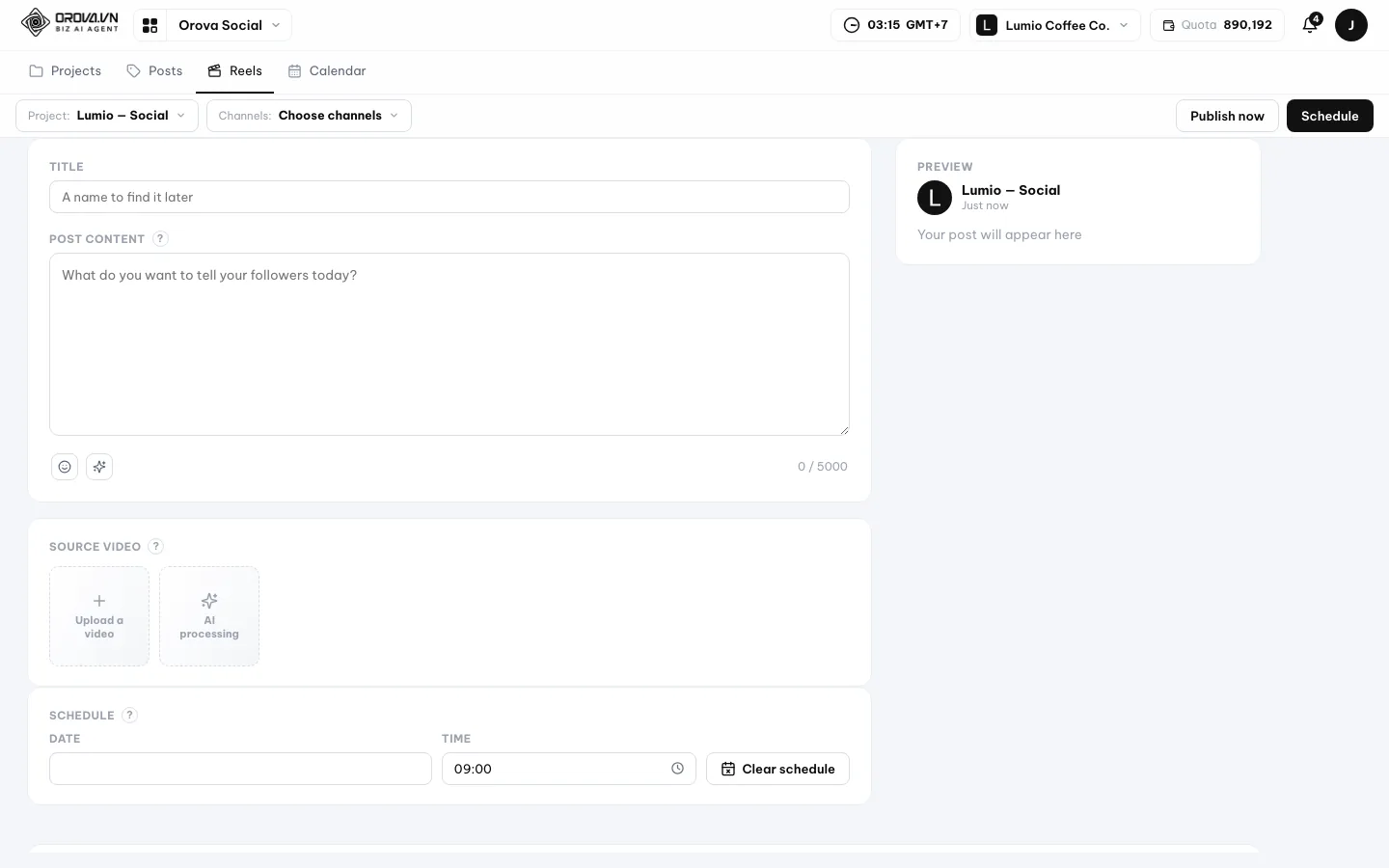Click the Calendar tab icon
This screenshot has width=1389, height=868.
[x=295, y=71]
